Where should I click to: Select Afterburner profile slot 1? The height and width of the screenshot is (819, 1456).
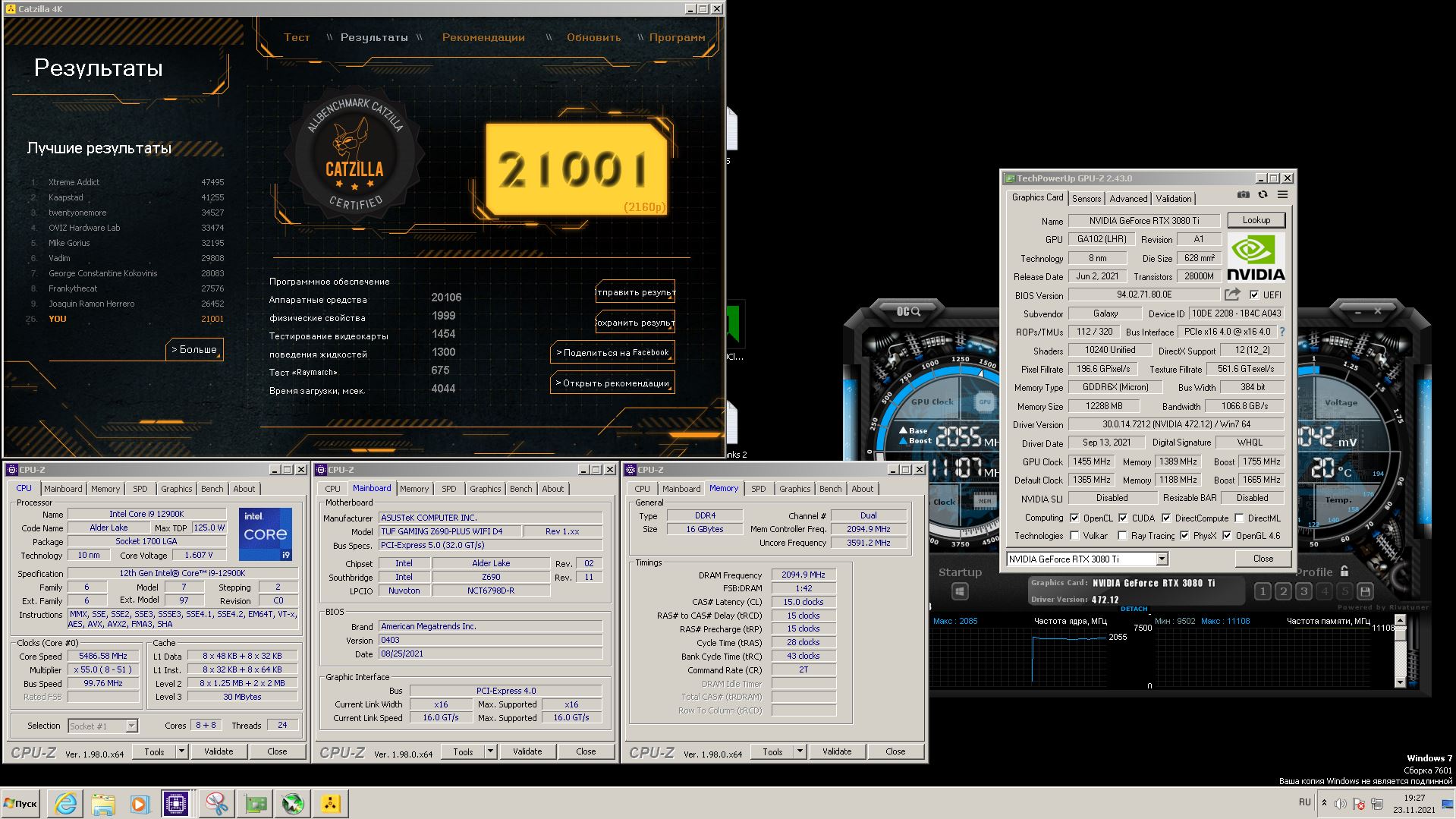pyautogui.click(x=1263, y=591)
